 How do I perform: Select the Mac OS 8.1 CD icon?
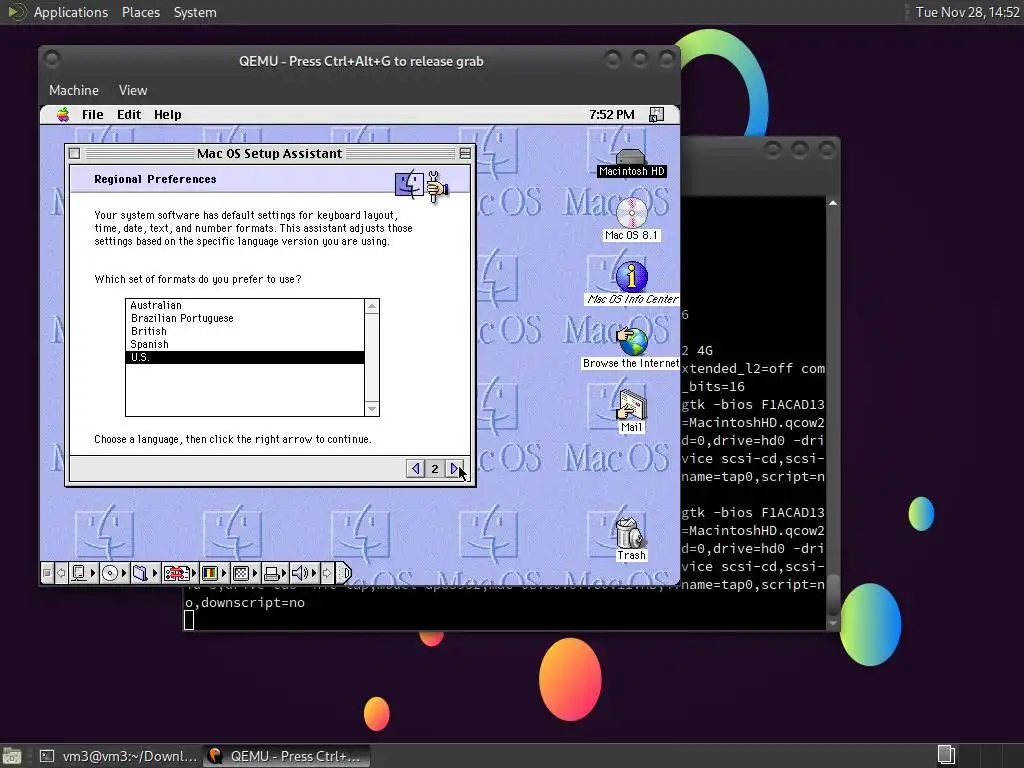[631, 219]
